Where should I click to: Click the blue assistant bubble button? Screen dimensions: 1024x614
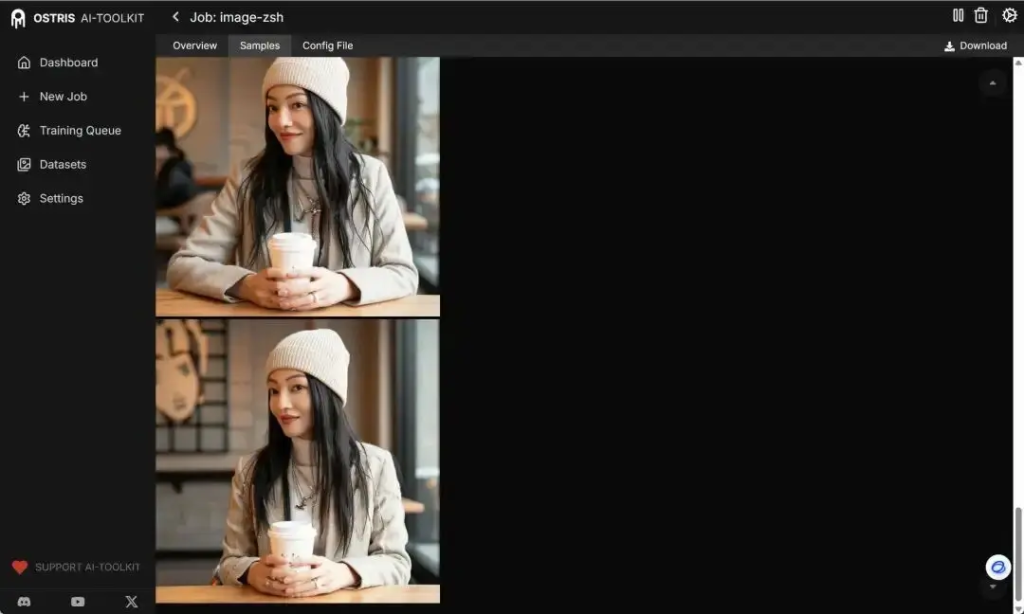click(x=997, y=567)
